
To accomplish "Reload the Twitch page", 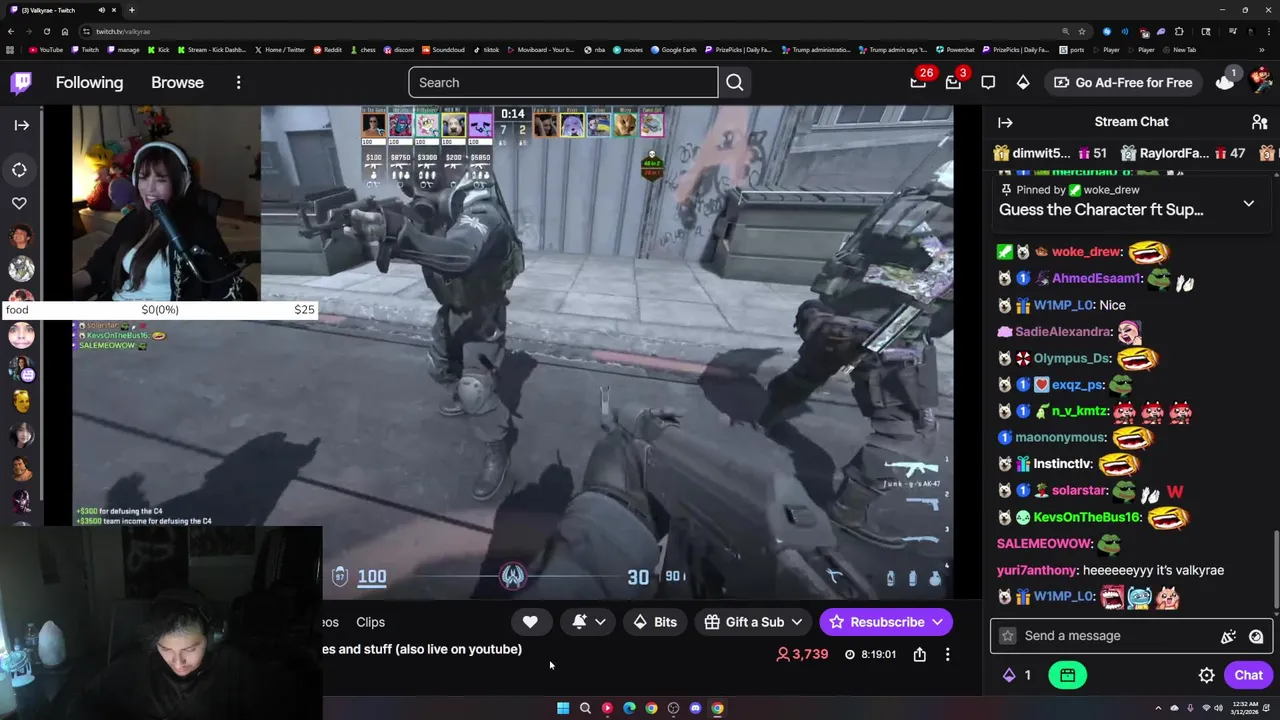I will click(47, 31).
